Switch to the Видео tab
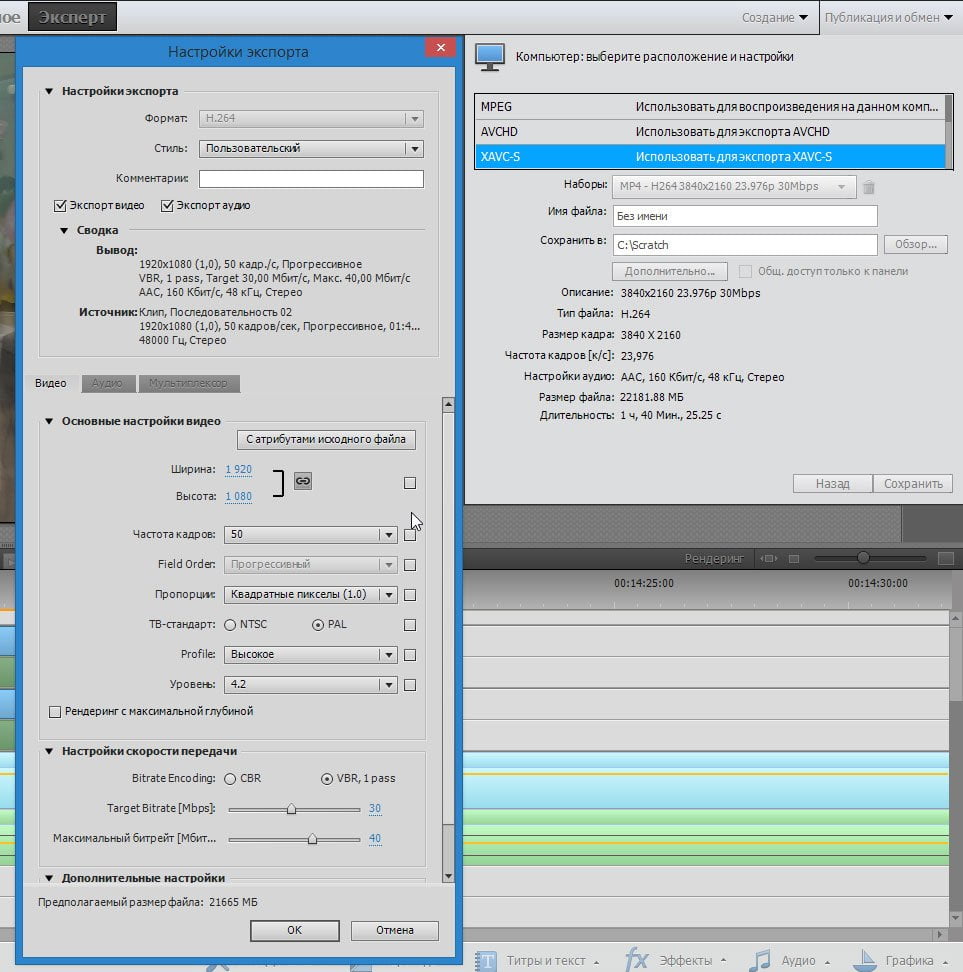Image resolution: width=963 pixels, height=972 pixels. (x=51, y=384)
